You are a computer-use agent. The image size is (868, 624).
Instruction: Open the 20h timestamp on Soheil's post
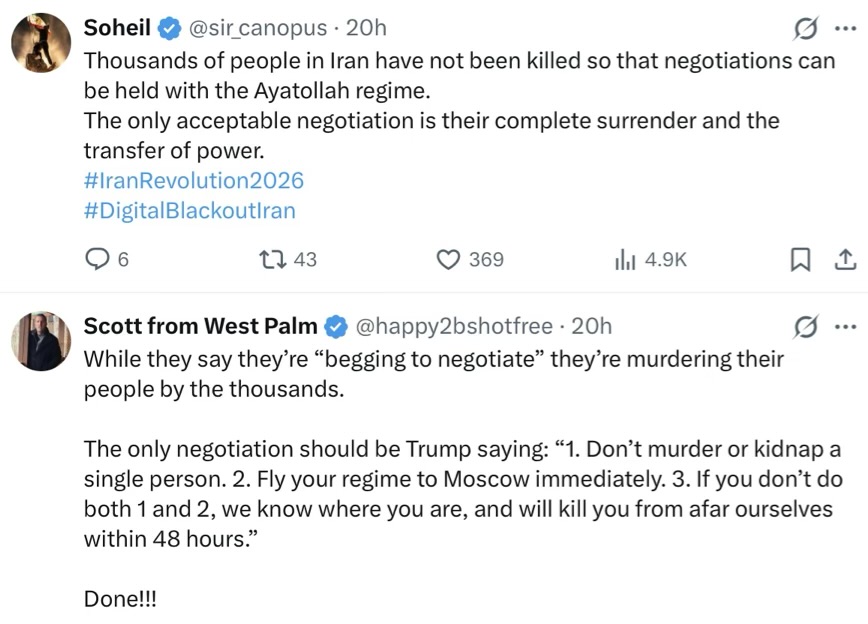pyautogui.click(x=366, y=28)
